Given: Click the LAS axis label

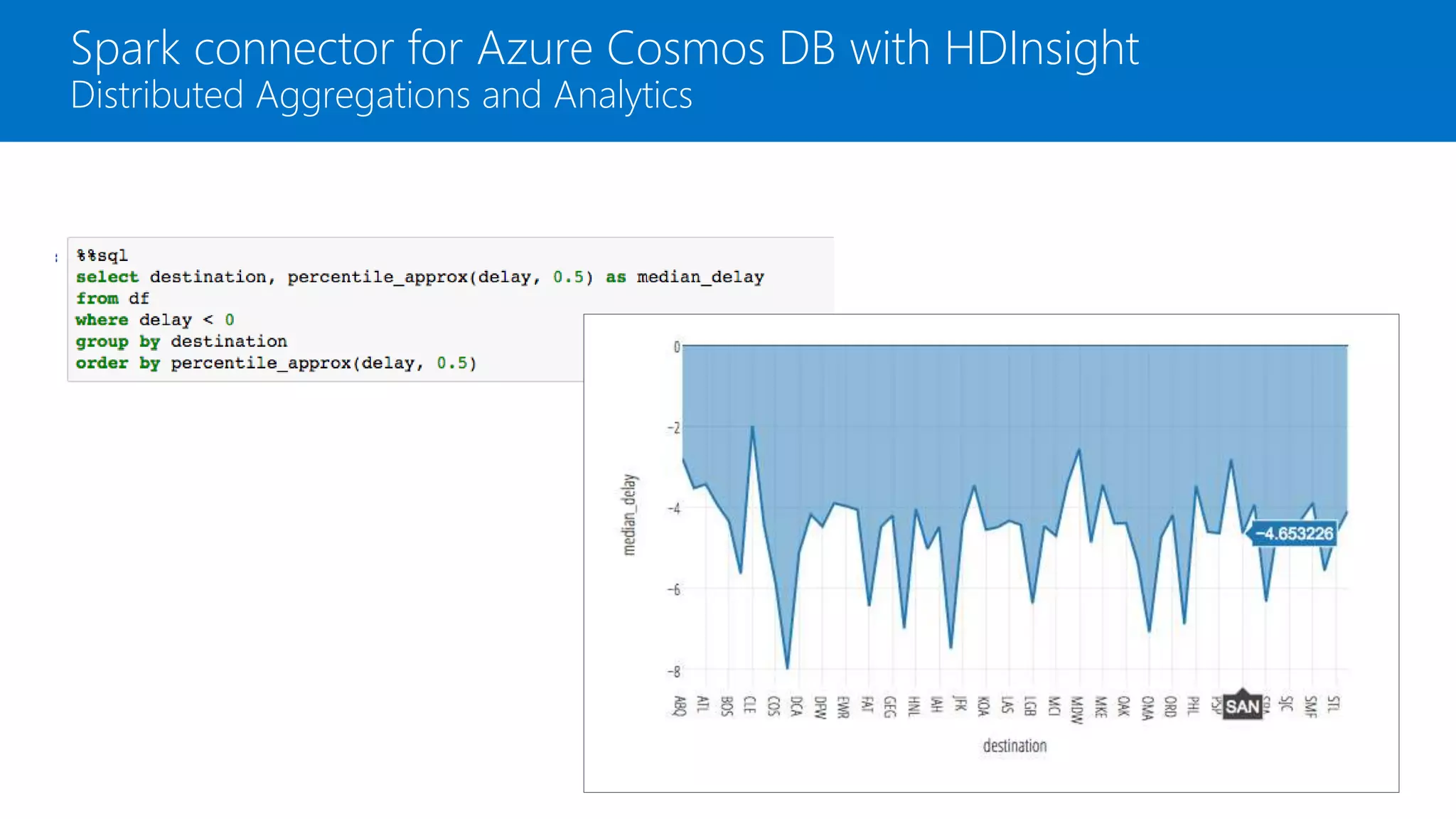Looking at the screenshot, I should tap(1007, 705).
